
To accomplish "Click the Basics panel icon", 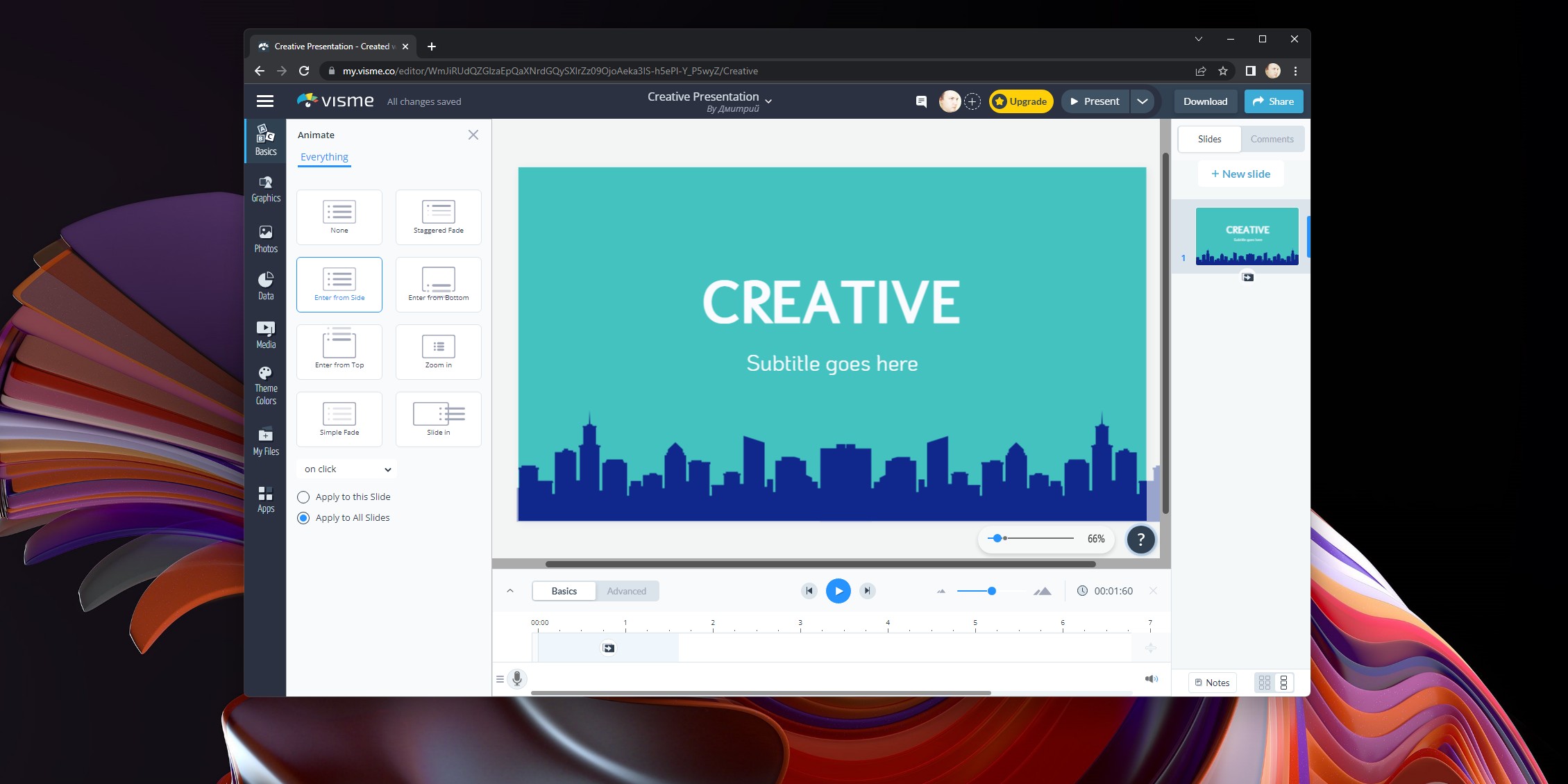I will point(265,140).
